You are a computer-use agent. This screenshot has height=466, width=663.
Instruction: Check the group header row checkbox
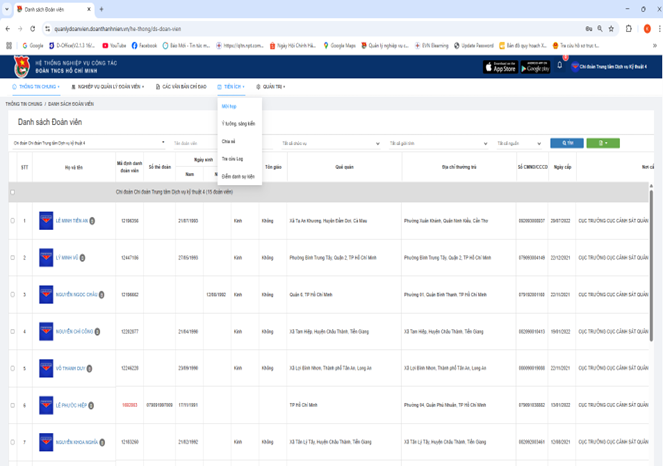13,191
